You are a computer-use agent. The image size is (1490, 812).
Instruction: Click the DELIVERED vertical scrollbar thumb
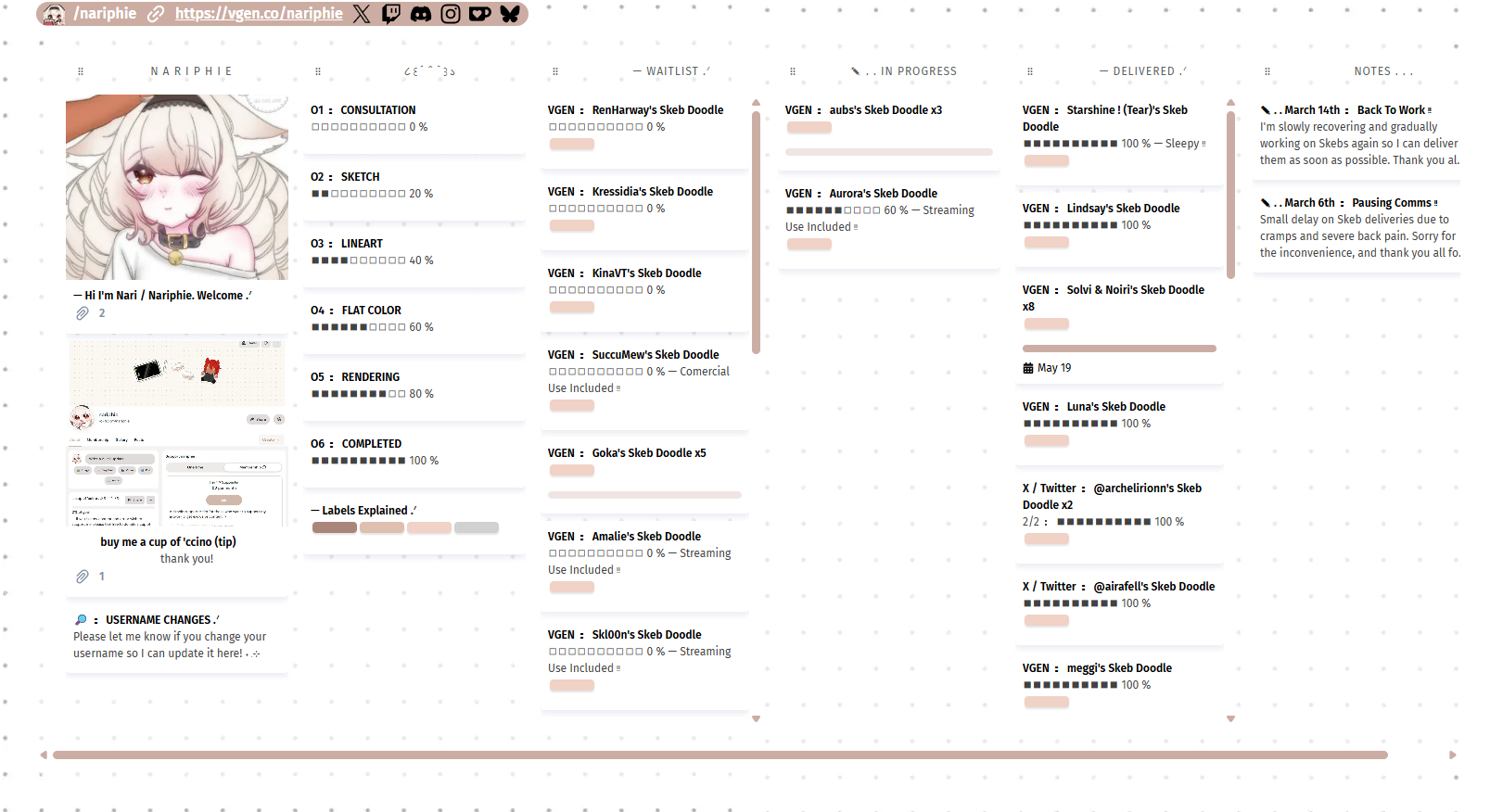click(x=1230, y=195)
